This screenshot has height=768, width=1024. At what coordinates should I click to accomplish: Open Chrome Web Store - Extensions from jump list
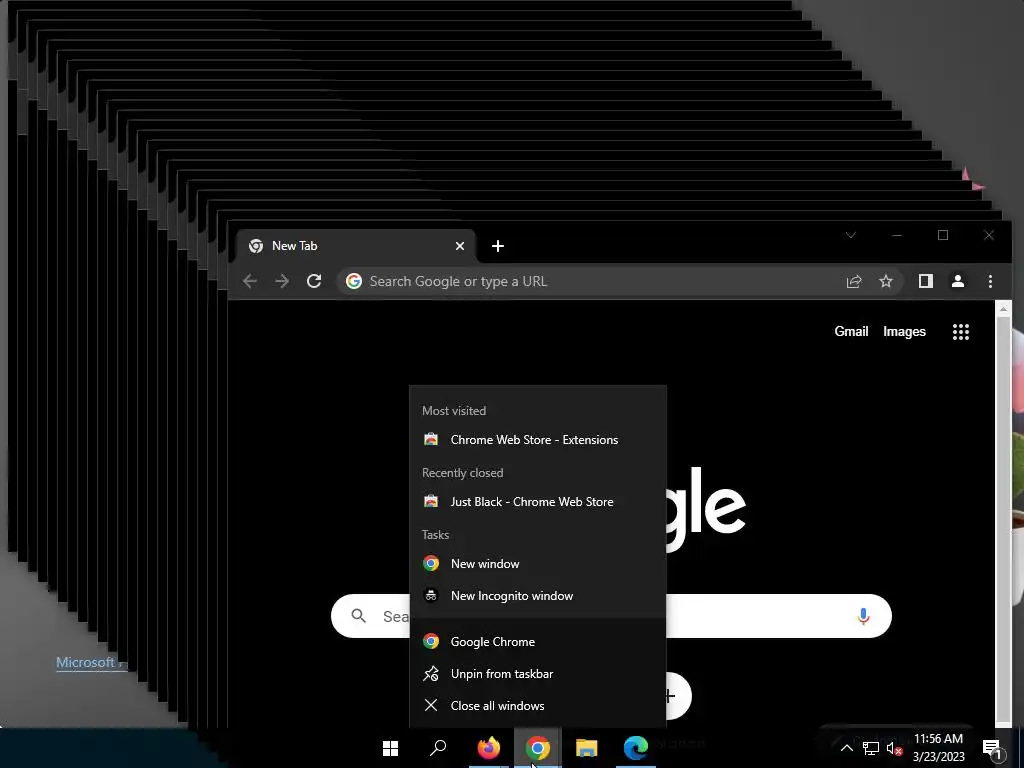[x=537, y=440]
